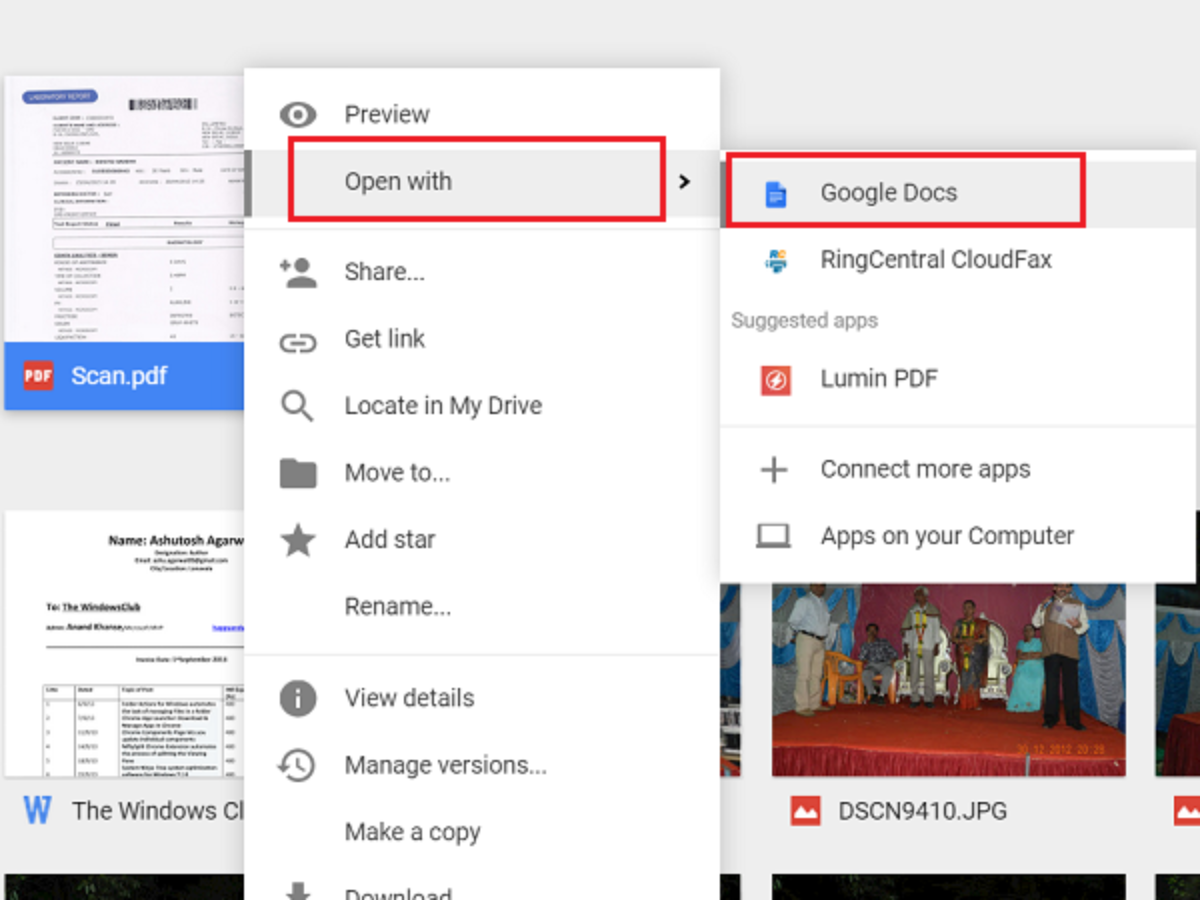Click the blue Google Docs icon
Viewport: 1200px width, 900px height.
click(775, 193)
